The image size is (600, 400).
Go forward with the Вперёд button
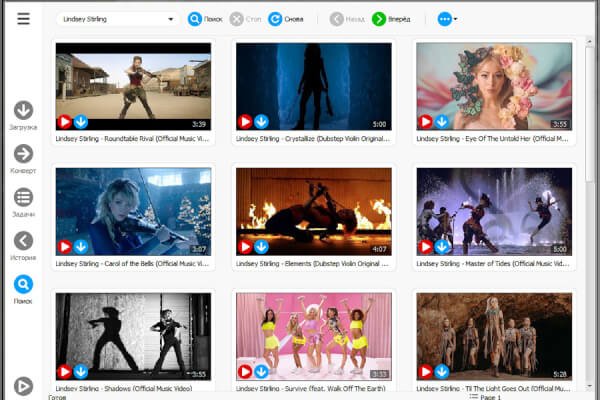(391, 19)
